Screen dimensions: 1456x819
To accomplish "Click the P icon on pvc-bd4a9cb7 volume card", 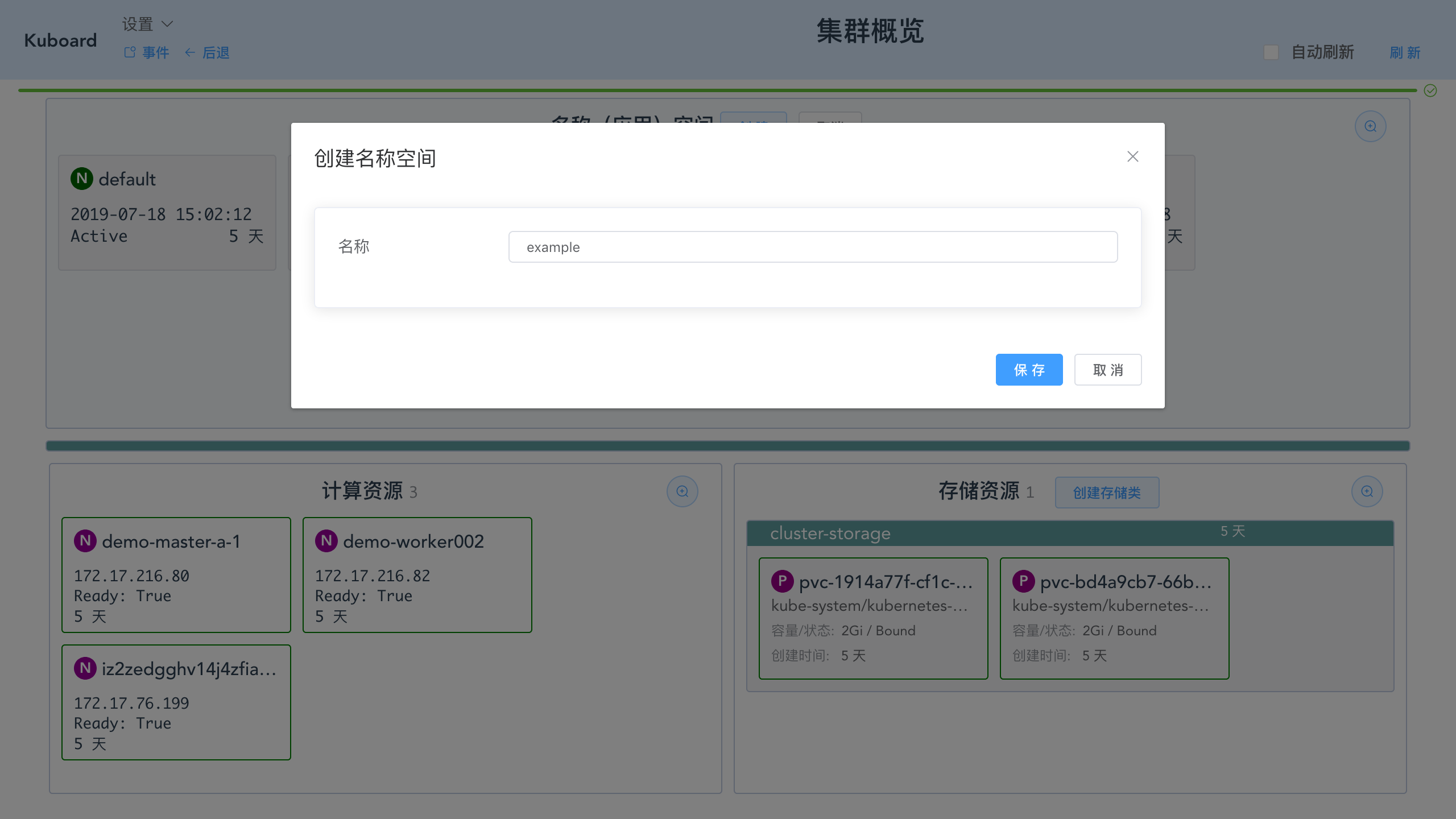I will 1024,581.
